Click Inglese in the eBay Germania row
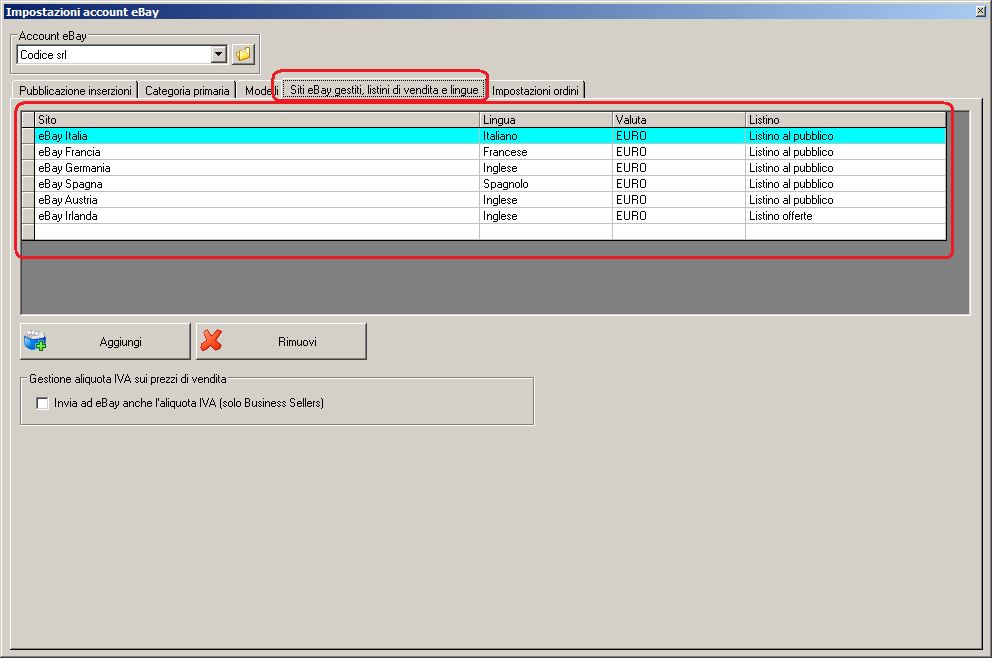This screenshot has width=992, height=658. (x=546, y=168)
